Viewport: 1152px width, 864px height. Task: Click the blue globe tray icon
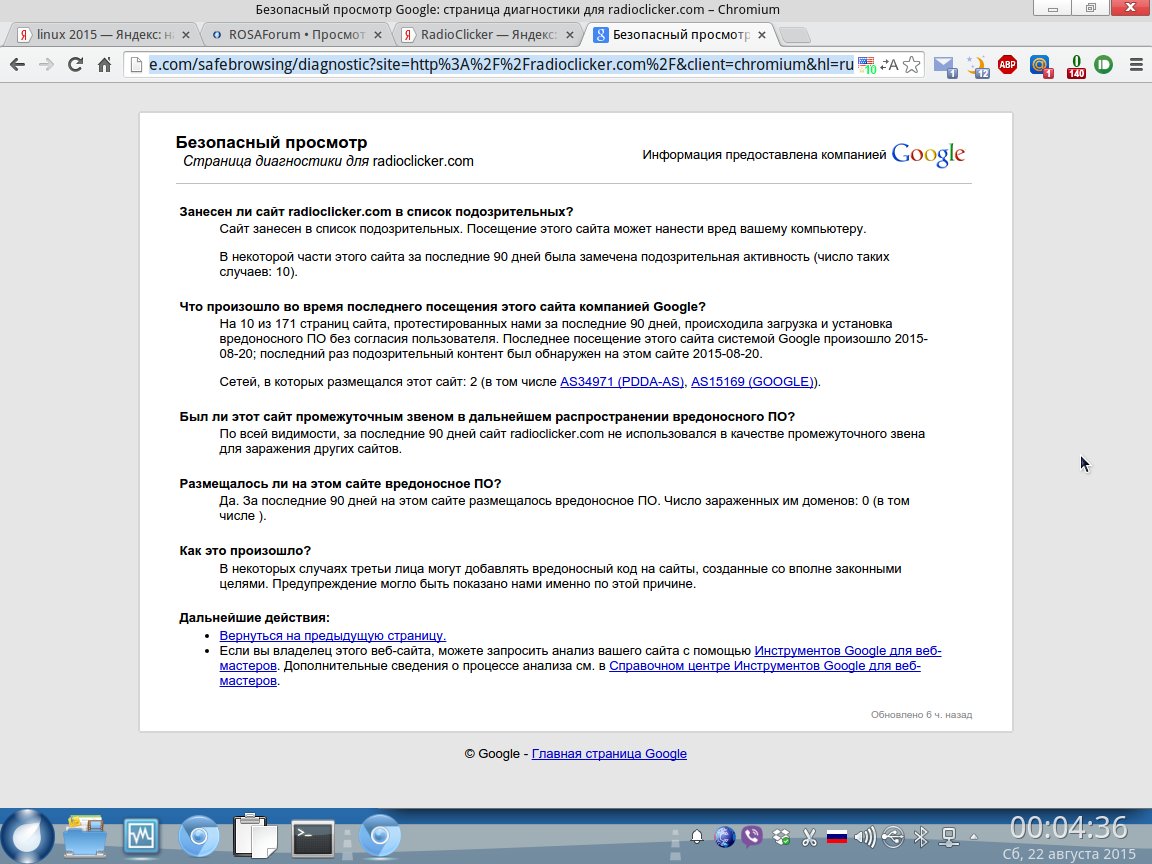724,837
